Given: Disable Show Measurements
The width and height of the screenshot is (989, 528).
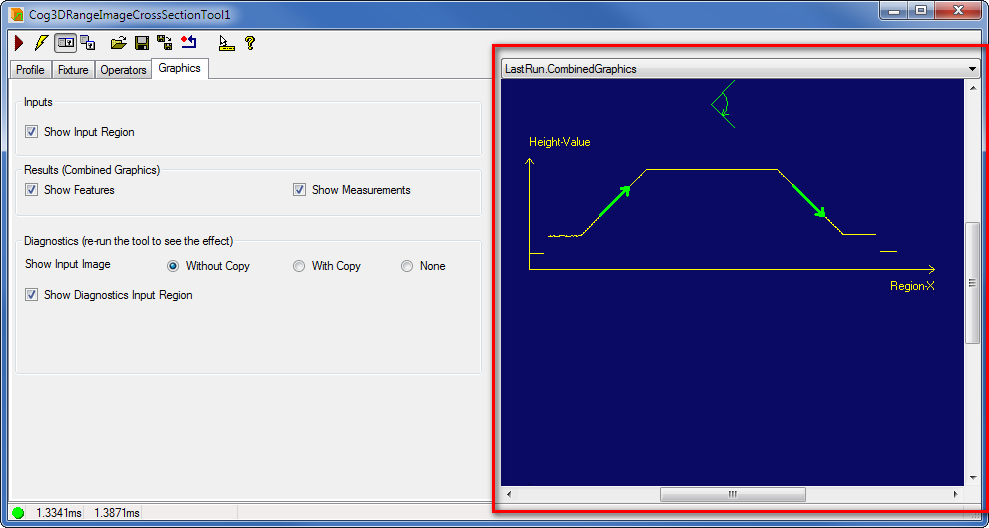Looking at the screenshot, I should [300, 190].
